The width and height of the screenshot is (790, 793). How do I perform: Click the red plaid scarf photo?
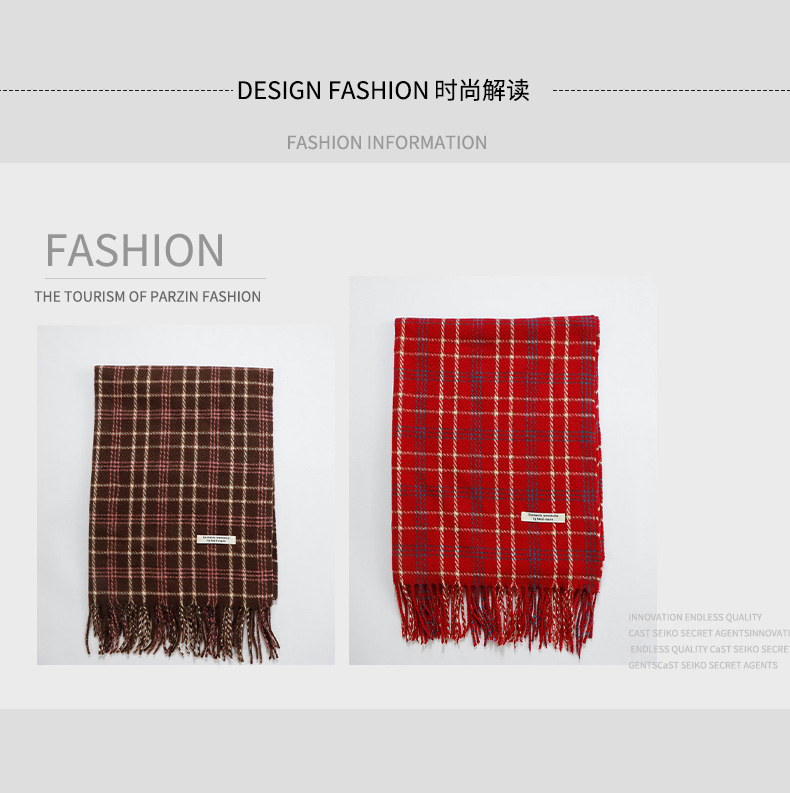tap(503, 470)
